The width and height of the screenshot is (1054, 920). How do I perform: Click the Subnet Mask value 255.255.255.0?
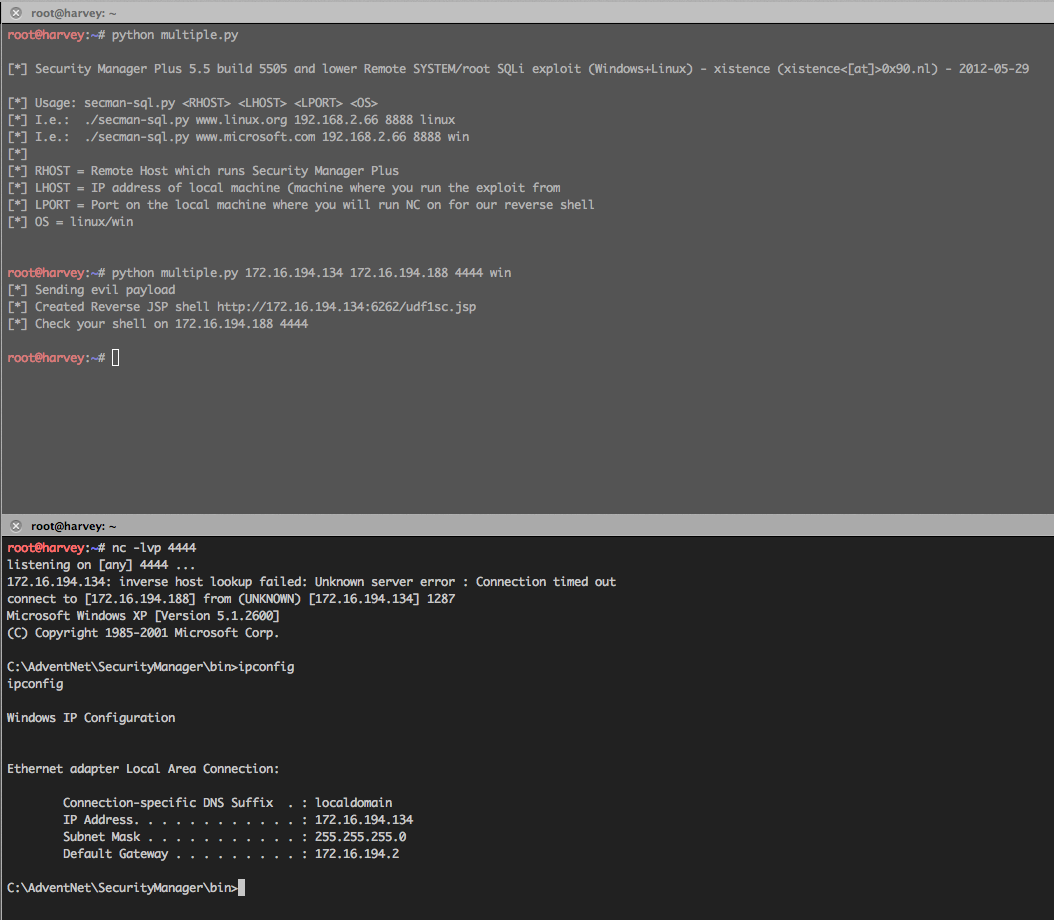pos(360,837)
